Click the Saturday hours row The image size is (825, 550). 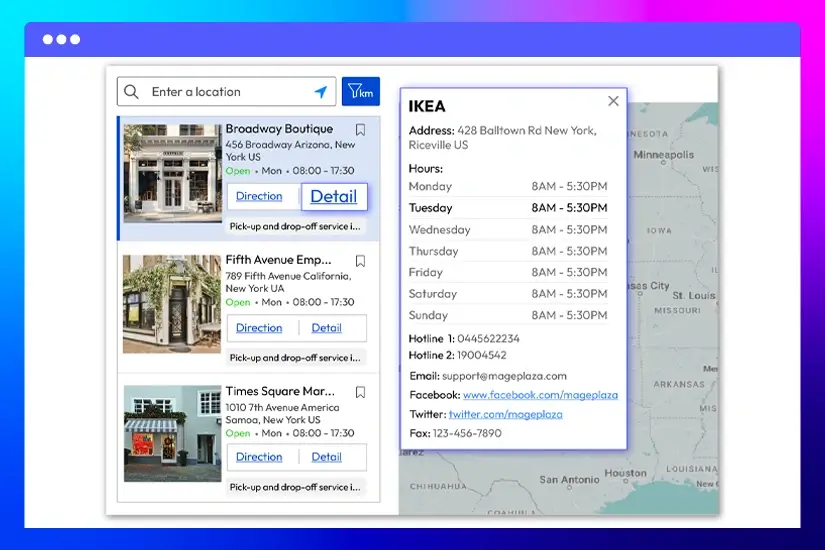508,294
